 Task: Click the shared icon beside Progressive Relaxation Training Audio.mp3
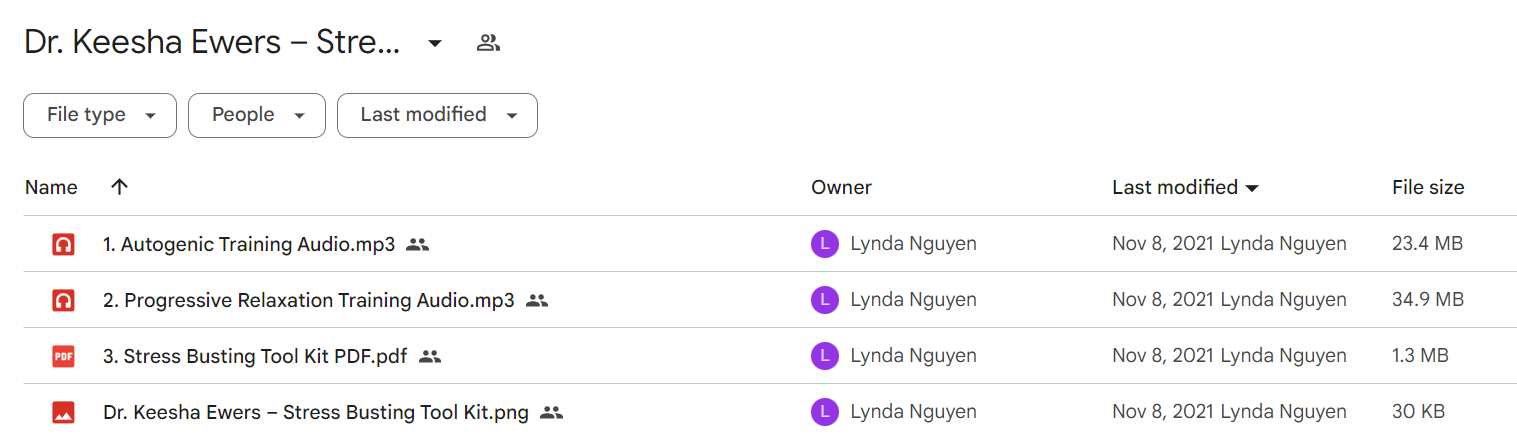click(x=537, y=300)
